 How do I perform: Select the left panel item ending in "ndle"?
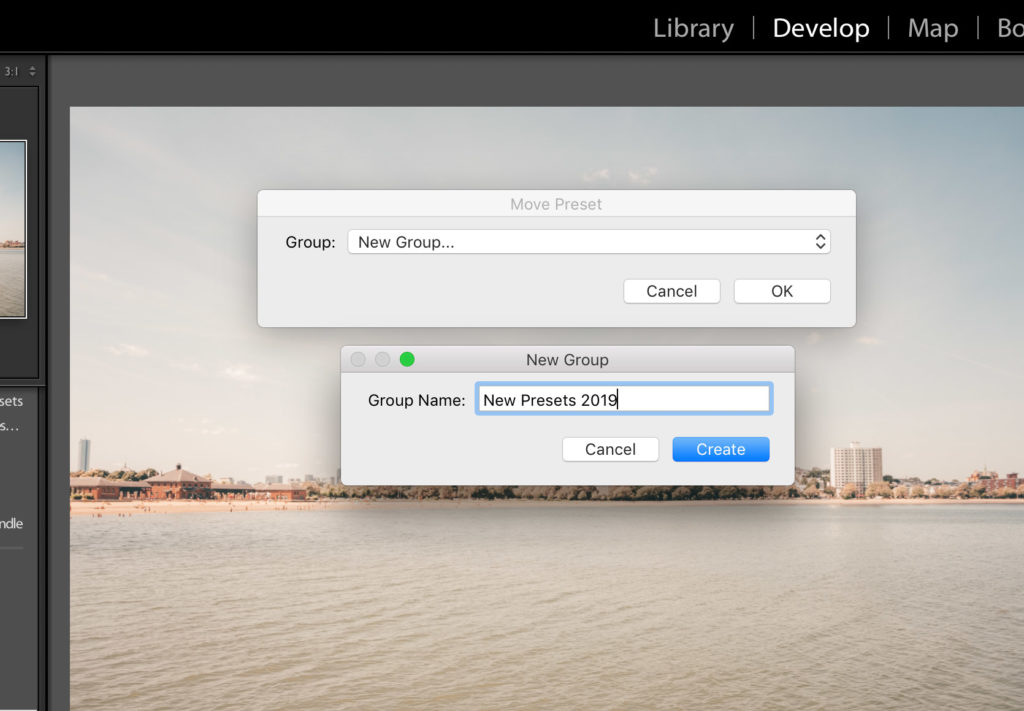pos(11,523)
